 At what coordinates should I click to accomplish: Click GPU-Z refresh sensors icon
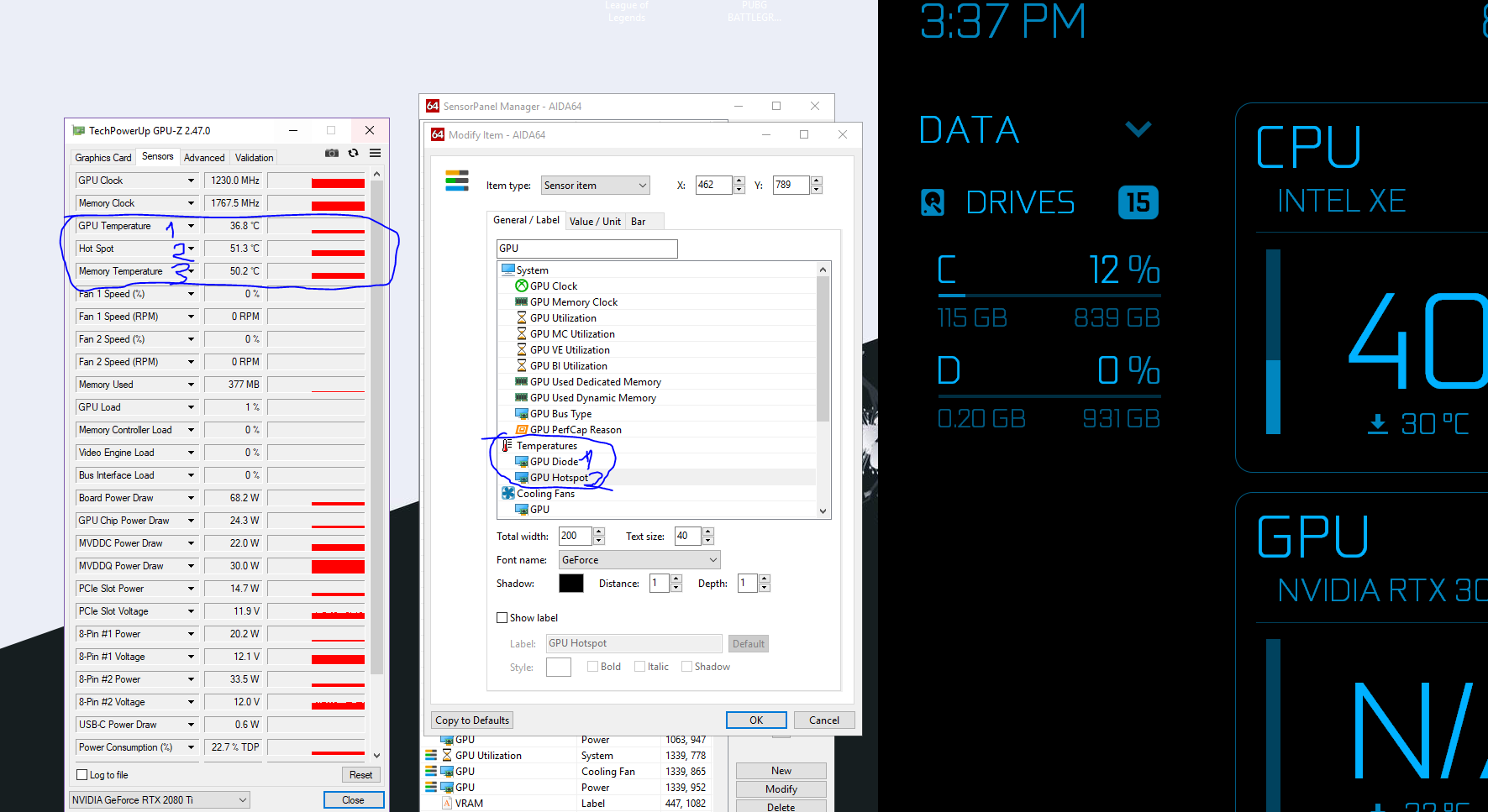click(x=354, y=154)
